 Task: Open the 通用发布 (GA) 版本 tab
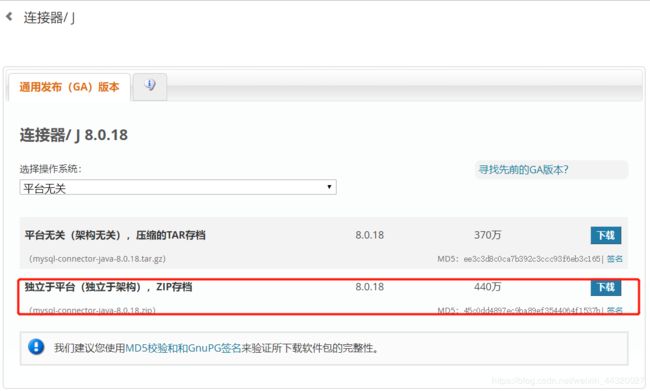tap(69, 87)
